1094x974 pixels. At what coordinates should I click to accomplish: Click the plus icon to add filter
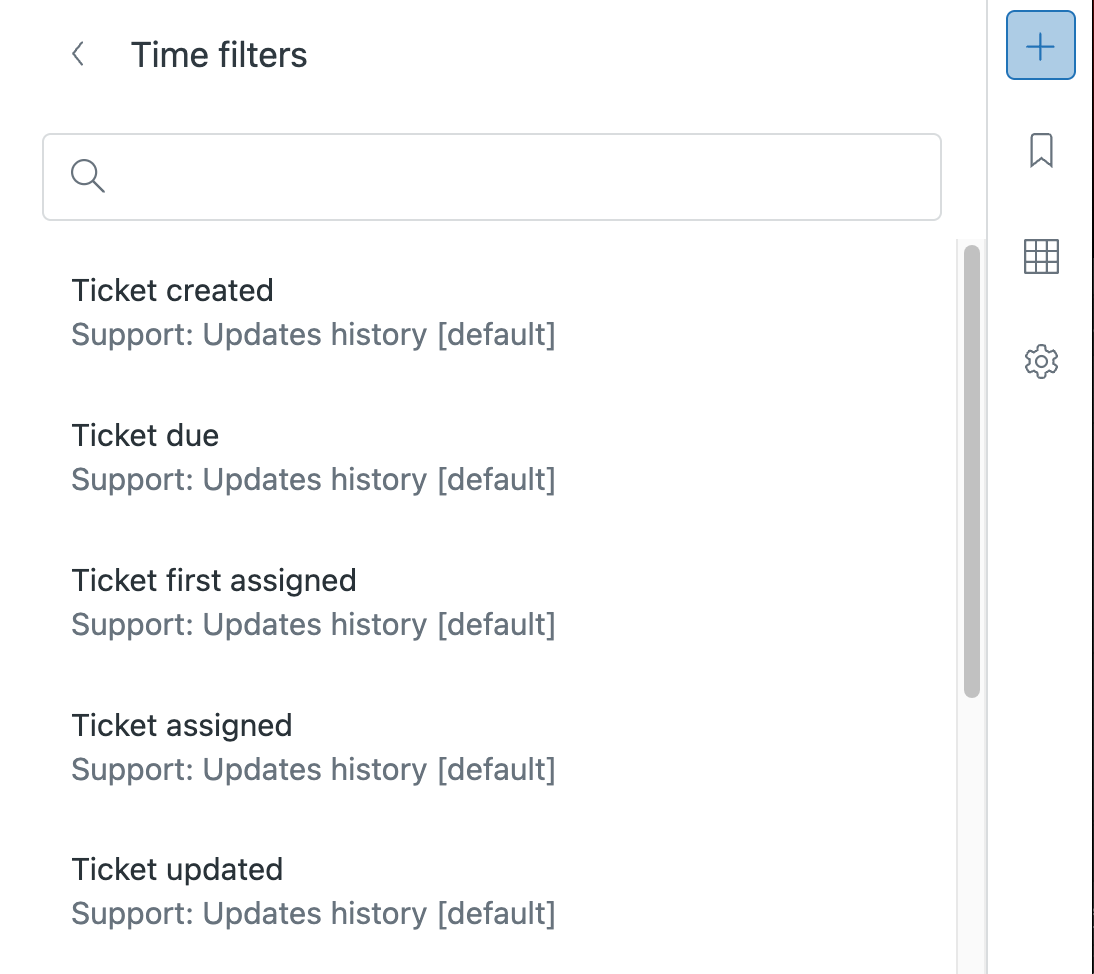point(1040,46)
